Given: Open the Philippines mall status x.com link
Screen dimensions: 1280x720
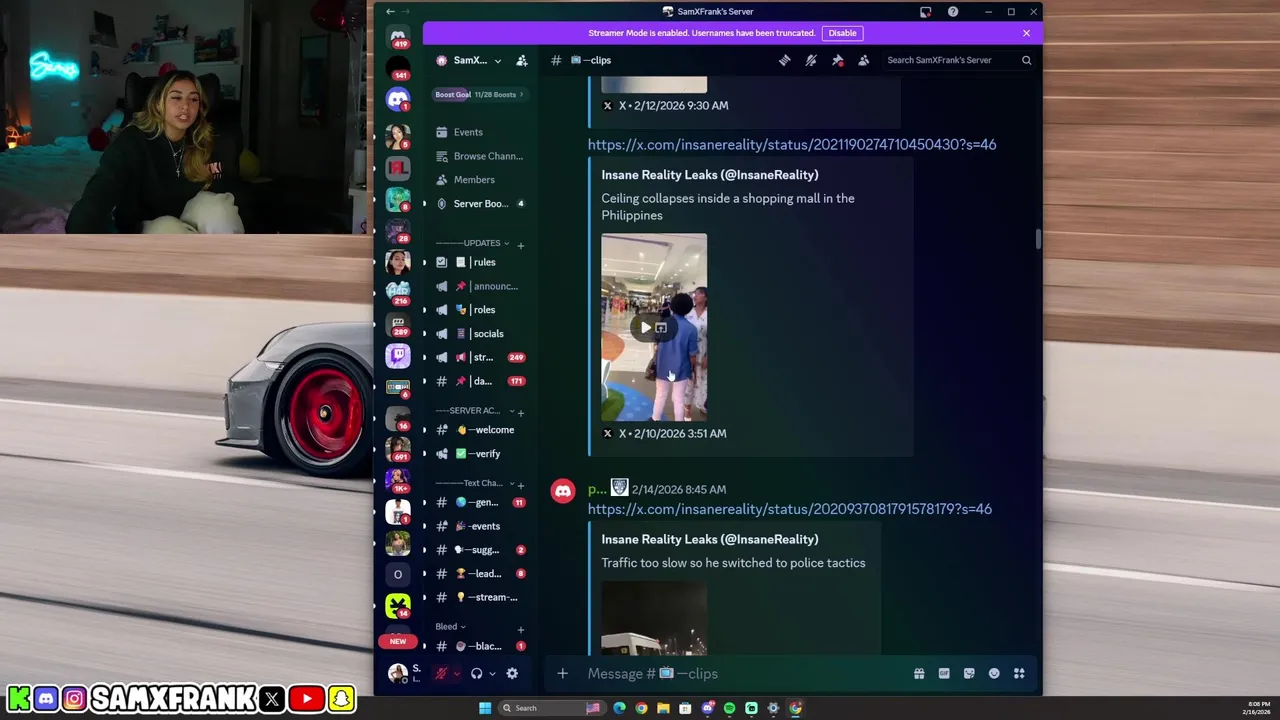Looking at the screenshot, I should tap(792, 145).
